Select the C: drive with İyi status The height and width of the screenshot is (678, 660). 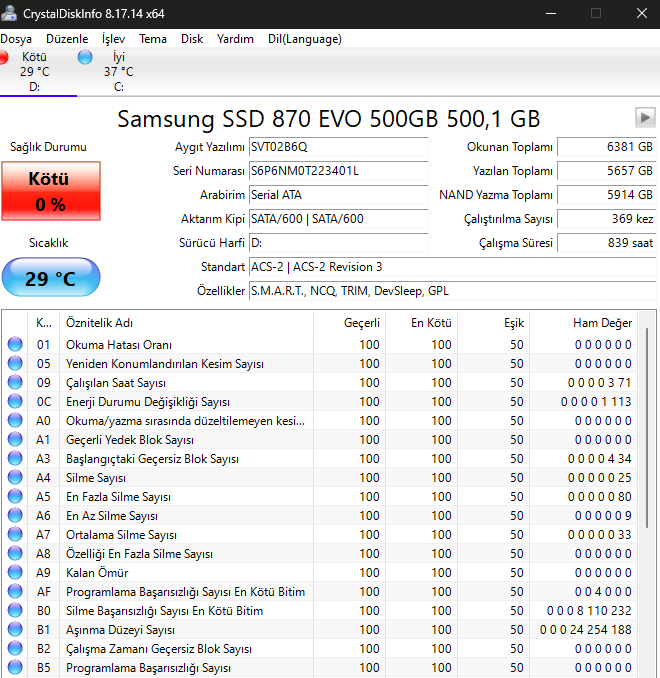pos(118,72)
